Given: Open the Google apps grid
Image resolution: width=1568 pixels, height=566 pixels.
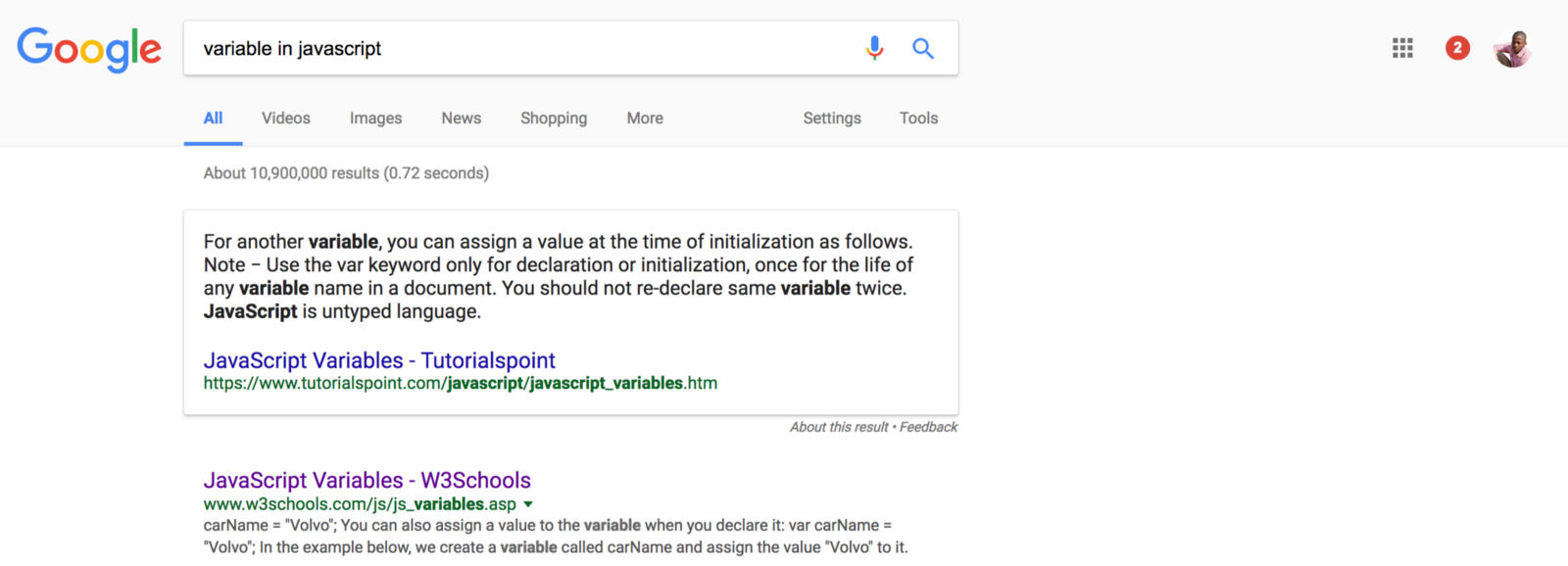Looking at the screenshot, I should pyautogui.click(x=1402, y=48).
